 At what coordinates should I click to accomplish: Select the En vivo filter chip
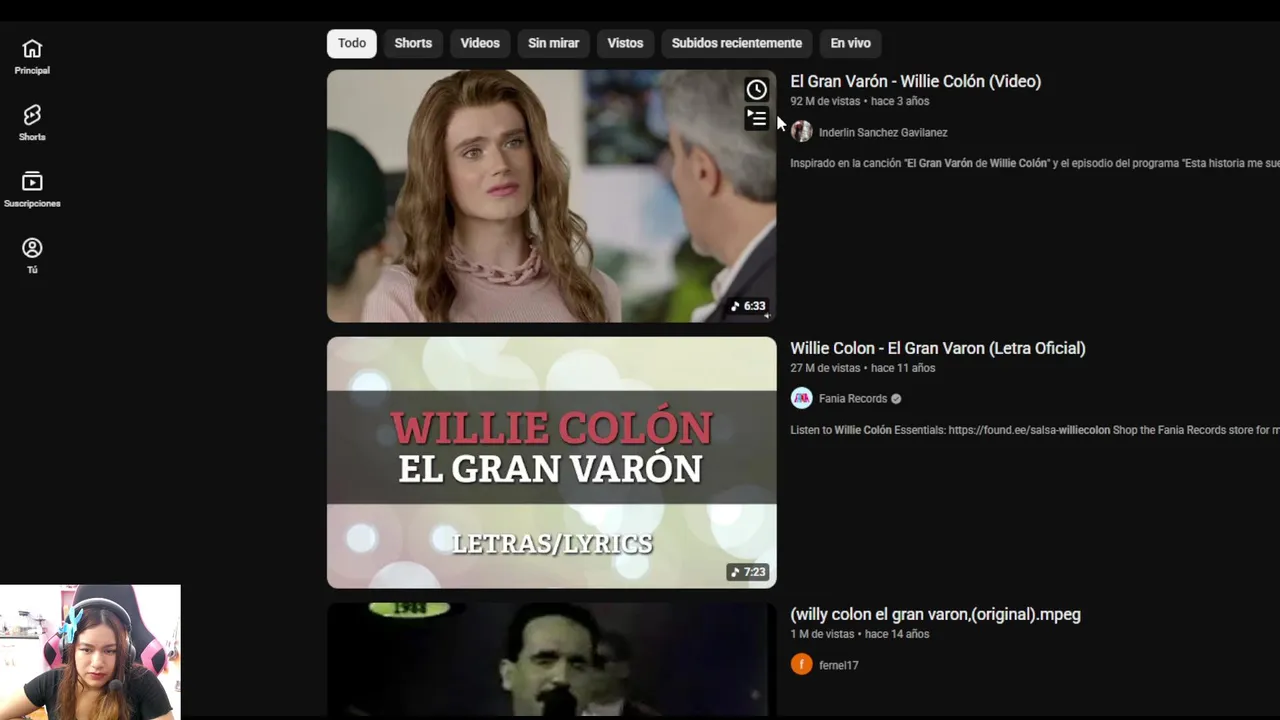click(x=851, y=43)
